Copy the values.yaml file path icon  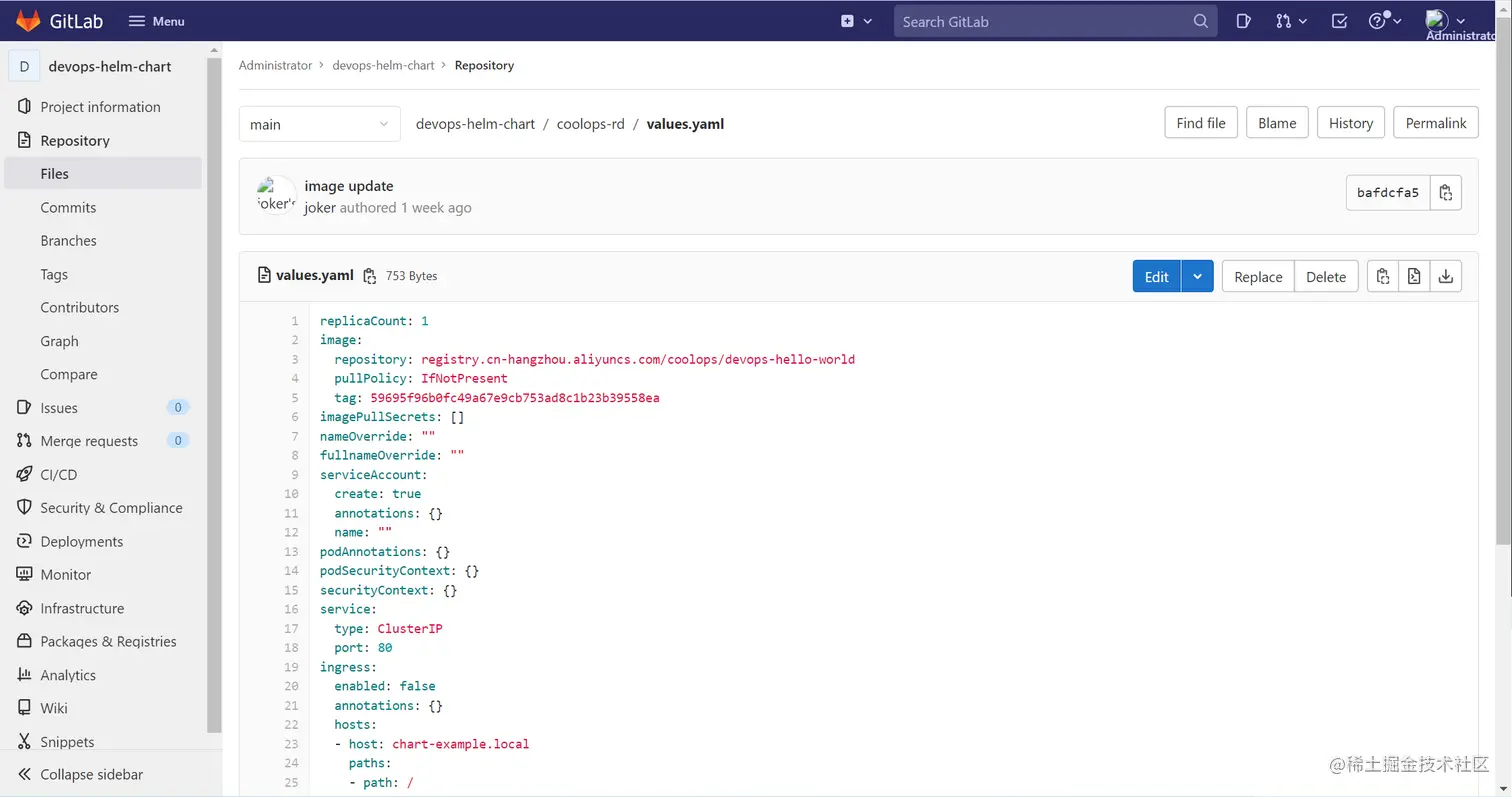[x=370, y=276]
